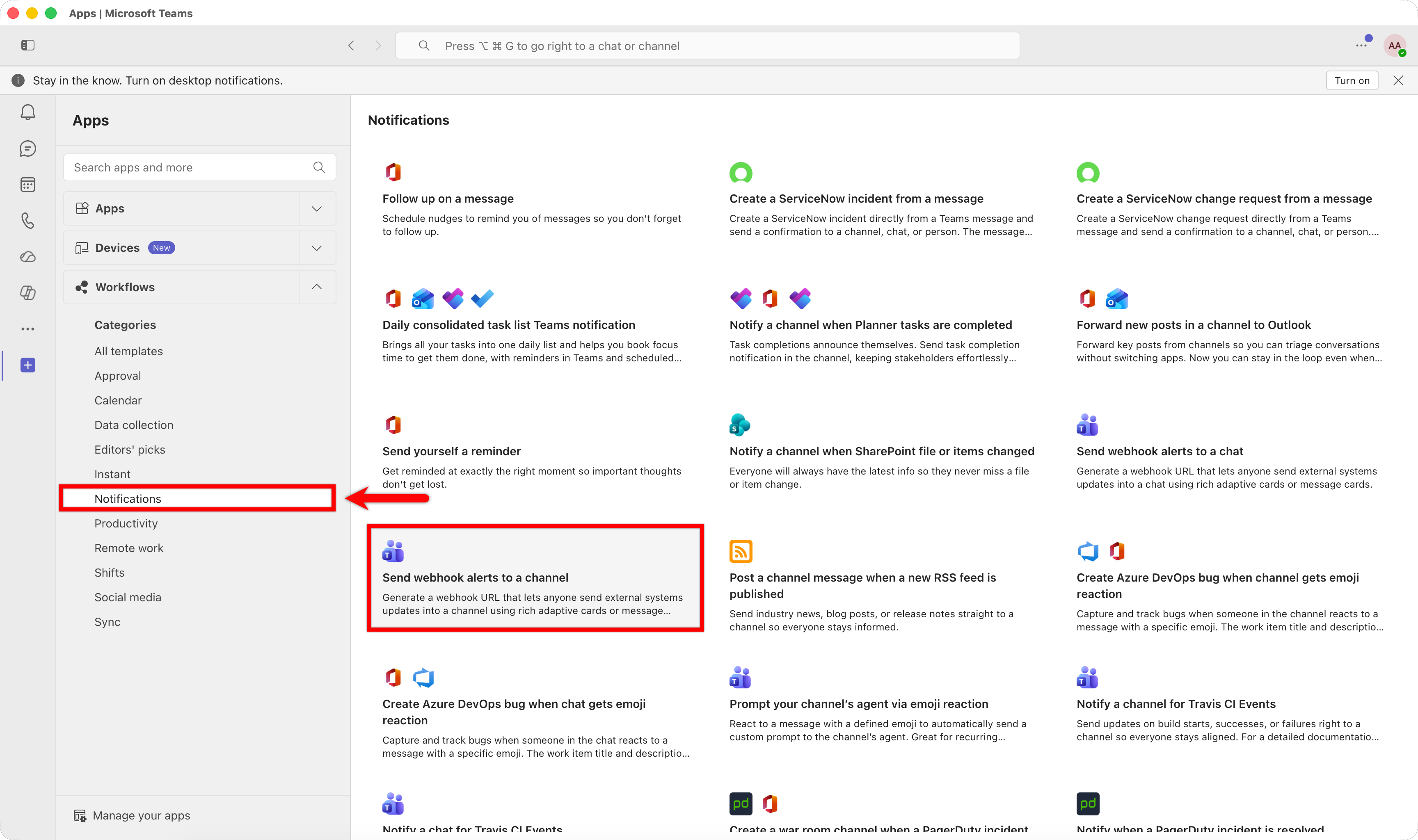Open the AA profile avatar
The image size is (1418, 840).
[1394, 46]
